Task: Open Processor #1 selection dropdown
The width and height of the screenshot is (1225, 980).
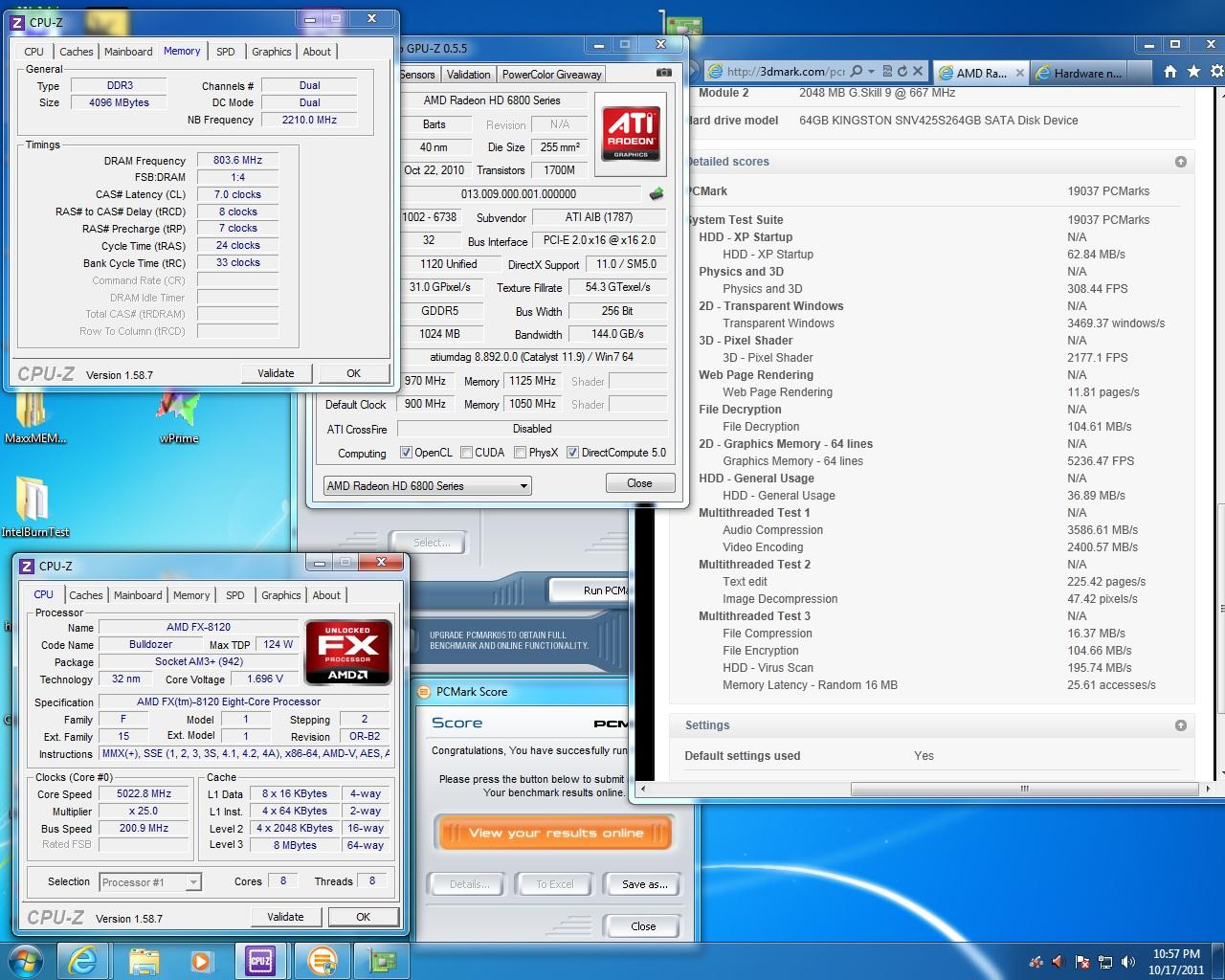Action: (x=150, y=881)
